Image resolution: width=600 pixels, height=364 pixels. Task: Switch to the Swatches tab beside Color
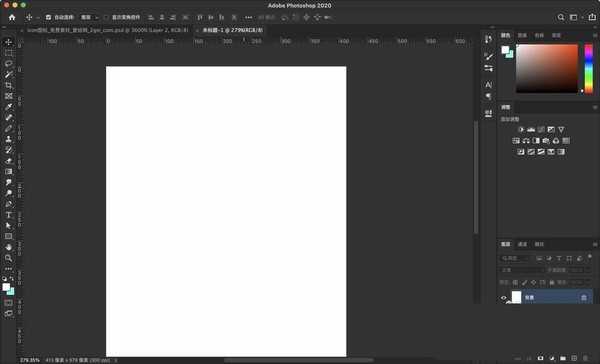coord(522,36)
